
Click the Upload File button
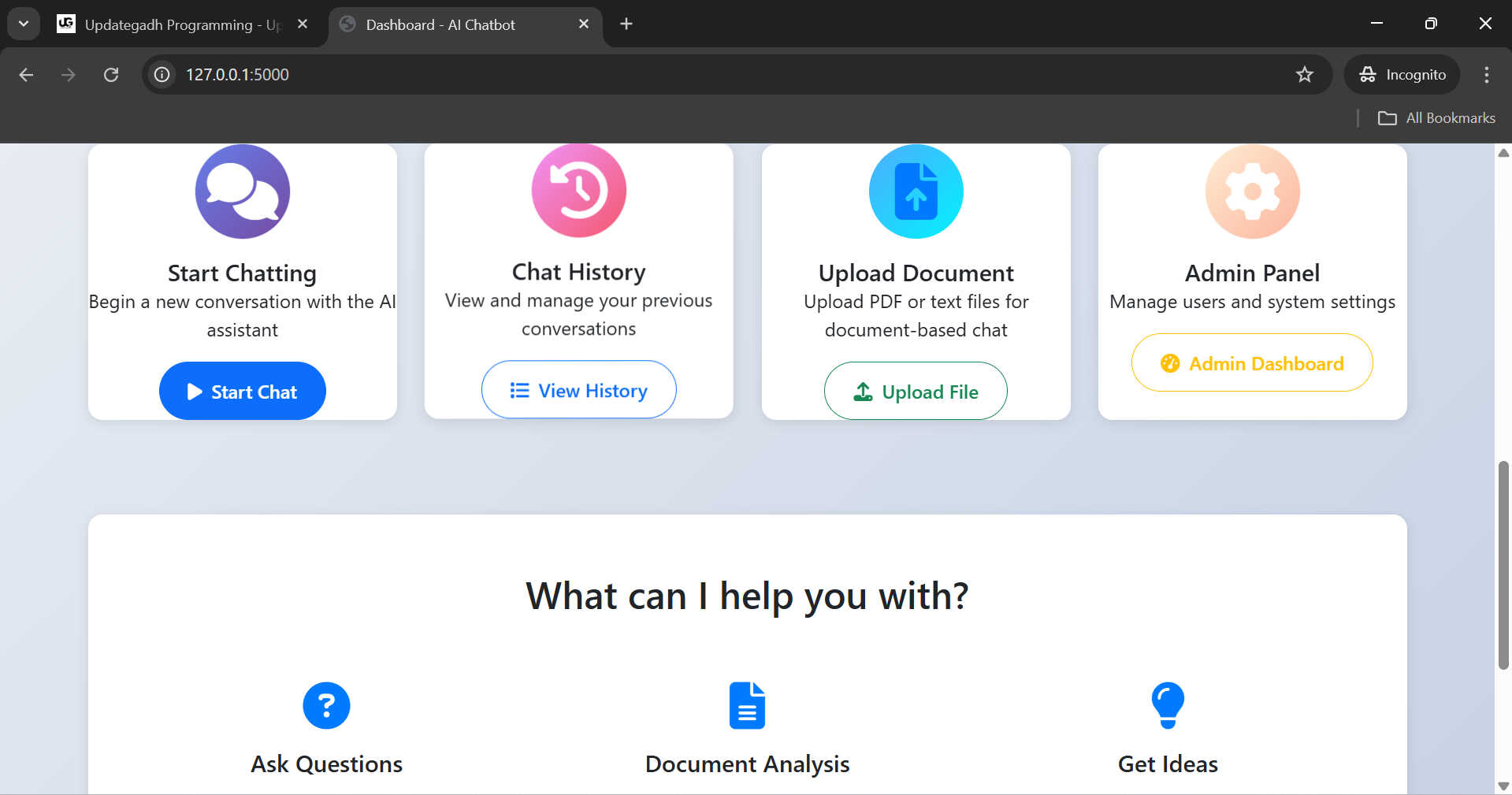coord(916,392)
